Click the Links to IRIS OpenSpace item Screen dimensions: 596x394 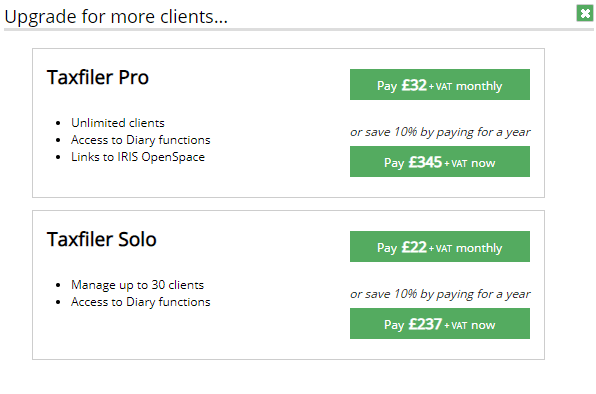click(x=138, y=157)
